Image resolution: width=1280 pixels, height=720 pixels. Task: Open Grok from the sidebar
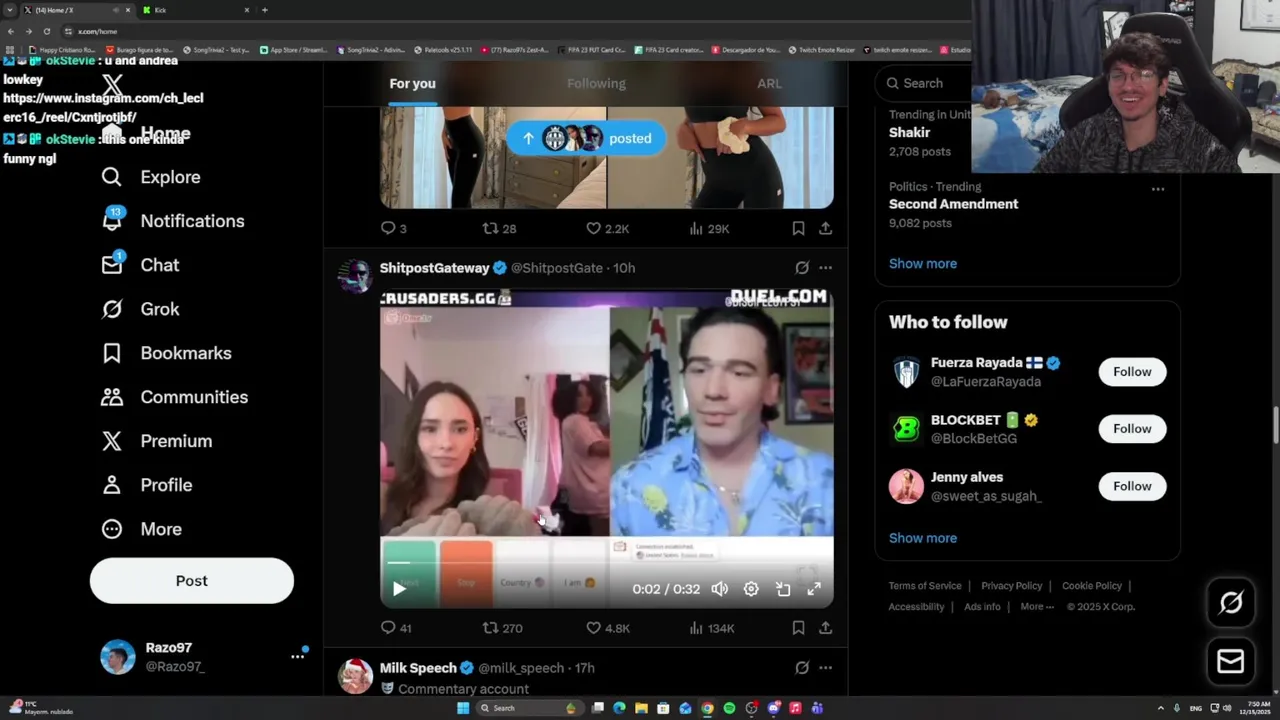140,309
